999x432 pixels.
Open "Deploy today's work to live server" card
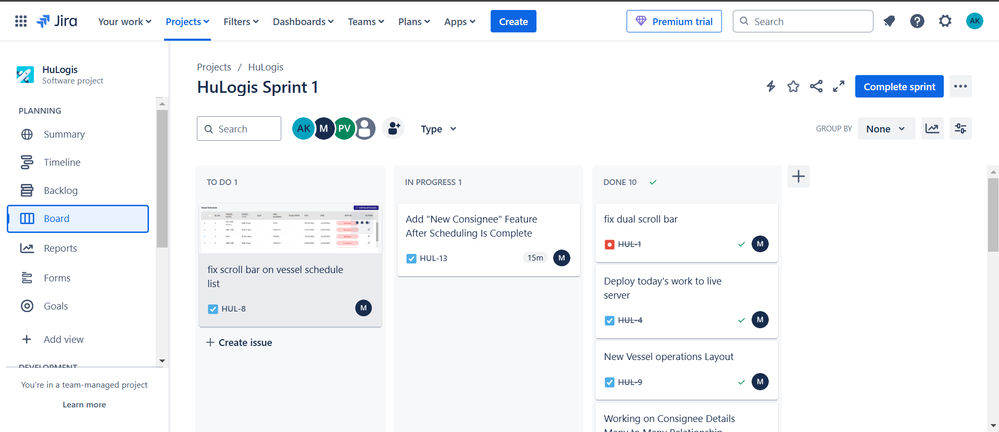click(686, 302)
